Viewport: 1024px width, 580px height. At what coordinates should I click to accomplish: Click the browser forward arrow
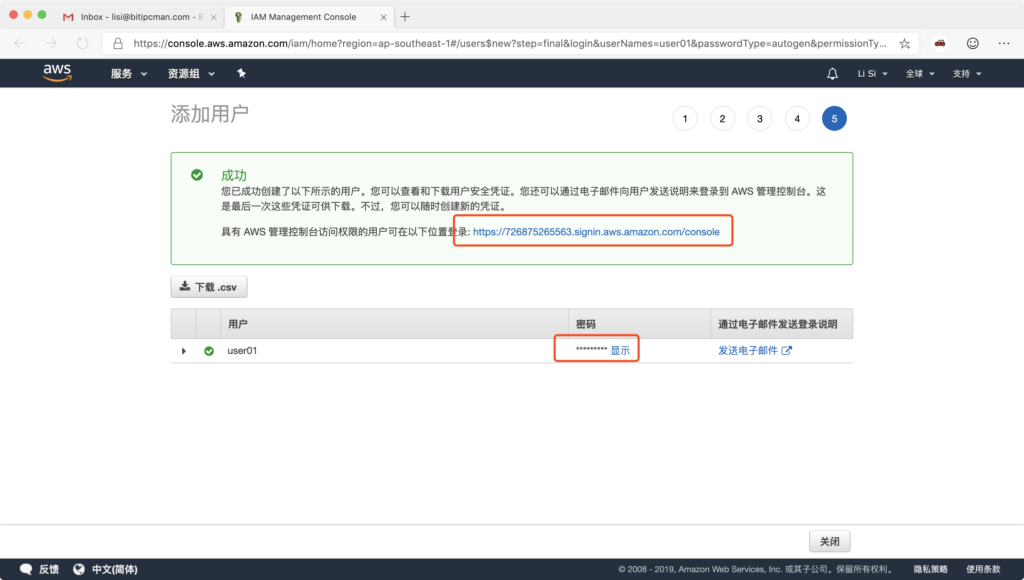click(x=51, y=43)
